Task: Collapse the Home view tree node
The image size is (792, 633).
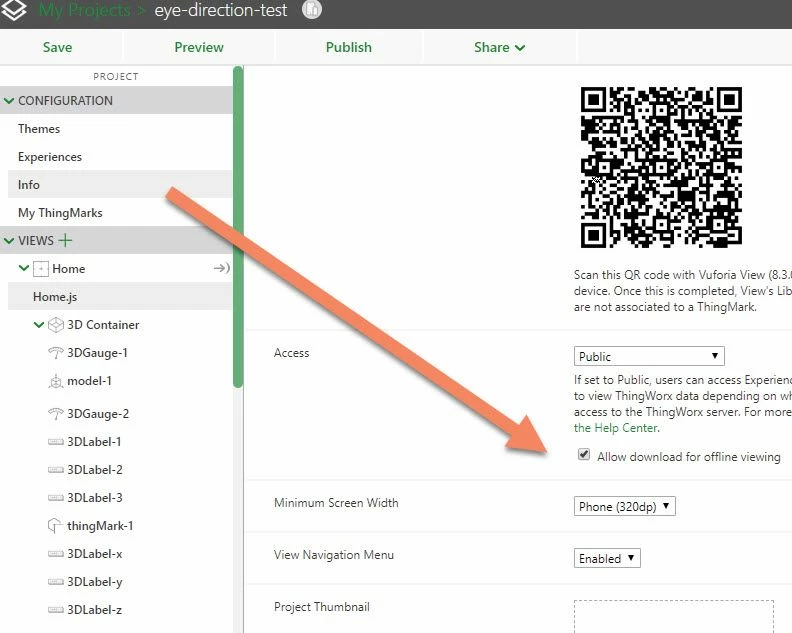Action: click(x=24, y=268)
